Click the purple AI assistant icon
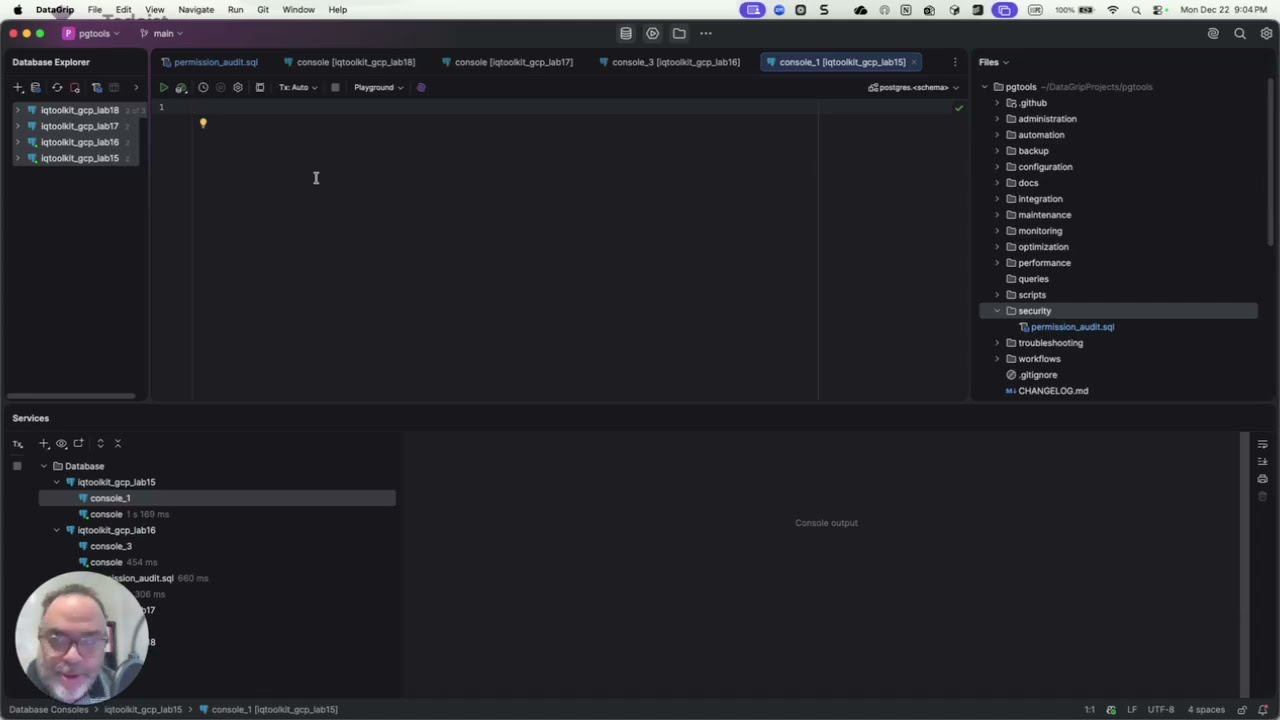The image size is (1280, 720). (421, 87)
